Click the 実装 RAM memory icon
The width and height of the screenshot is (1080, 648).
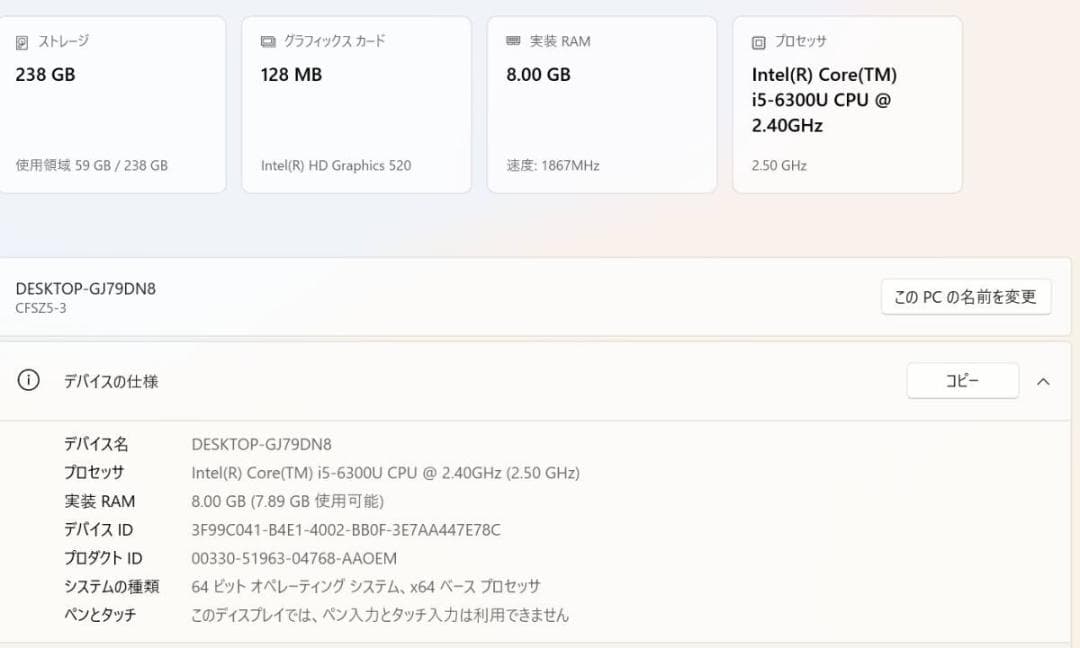512,41
